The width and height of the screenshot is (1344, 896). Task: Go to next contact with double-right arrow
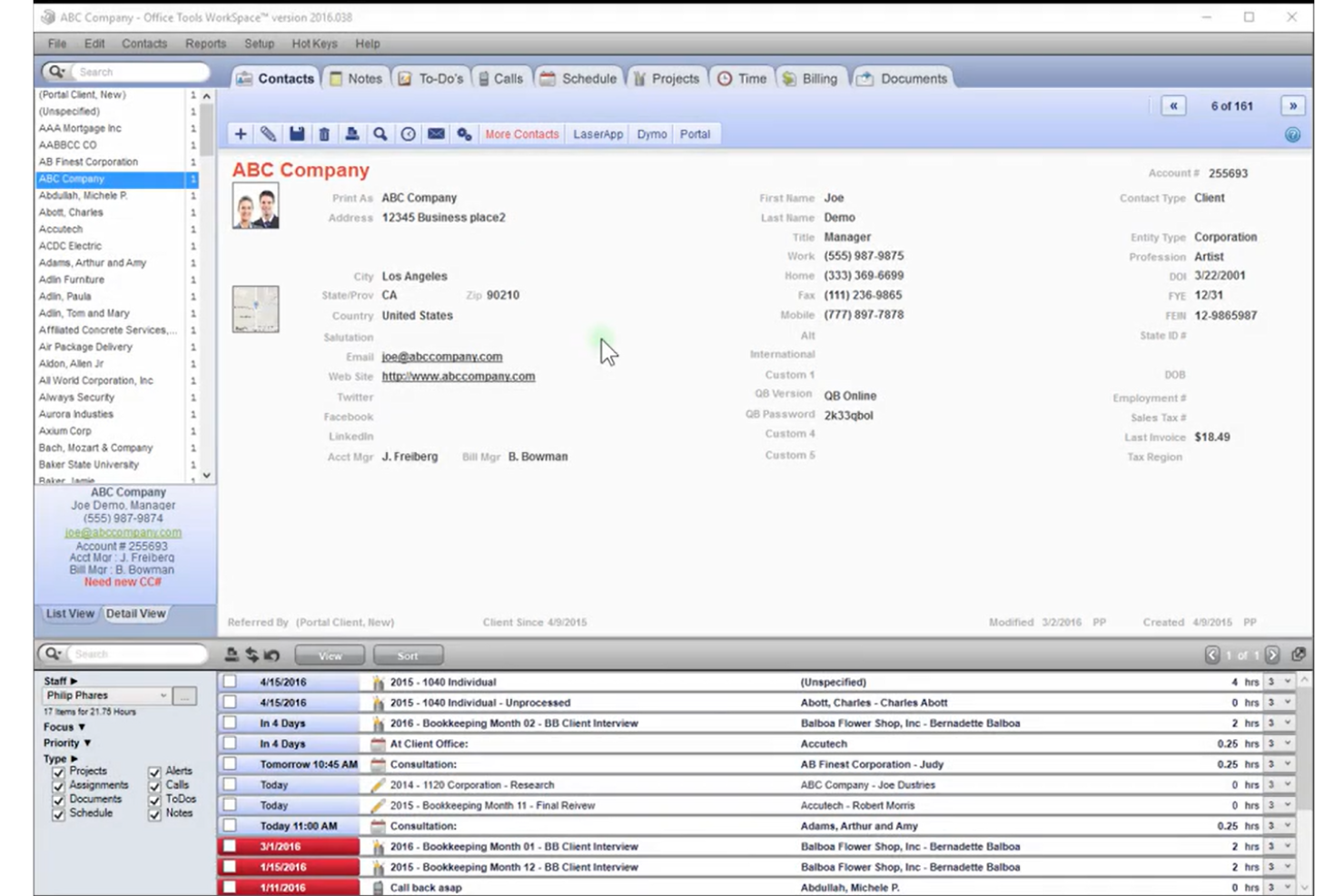pyautogui.click(x=1293, y=106)
